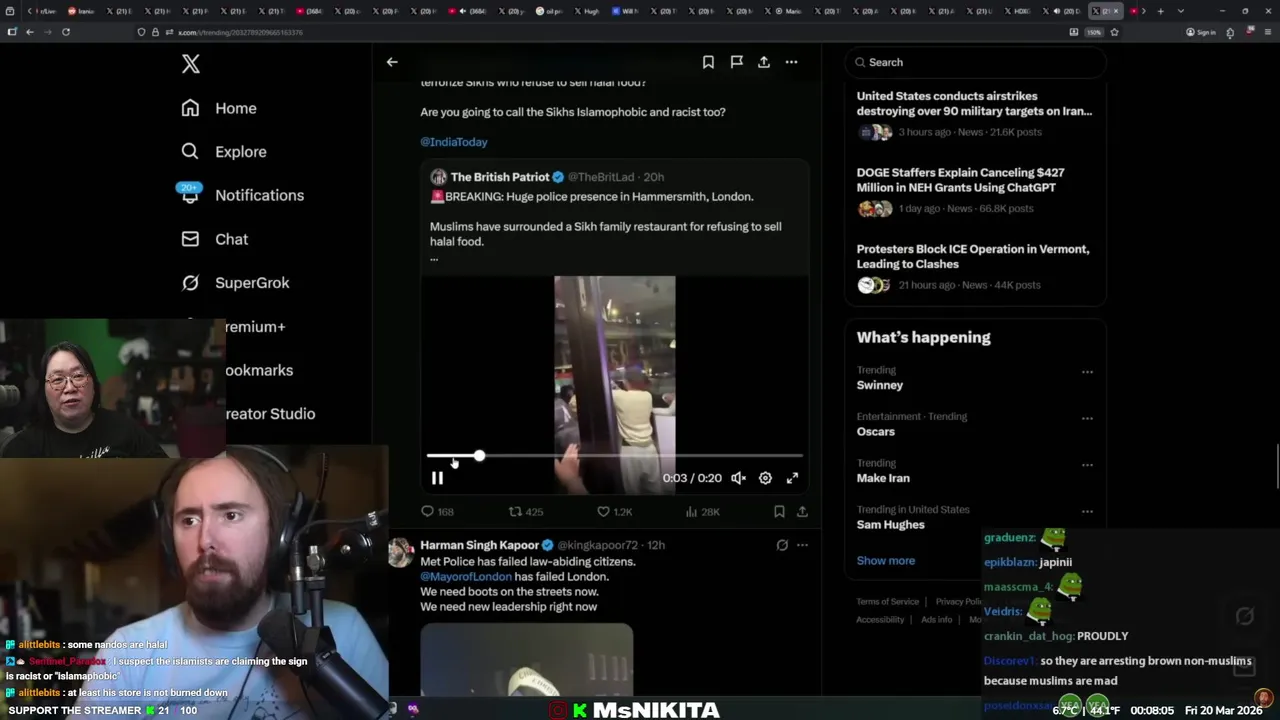Open the Swinney trending topic
The image size is (1280, 720).
pos(880,385)
